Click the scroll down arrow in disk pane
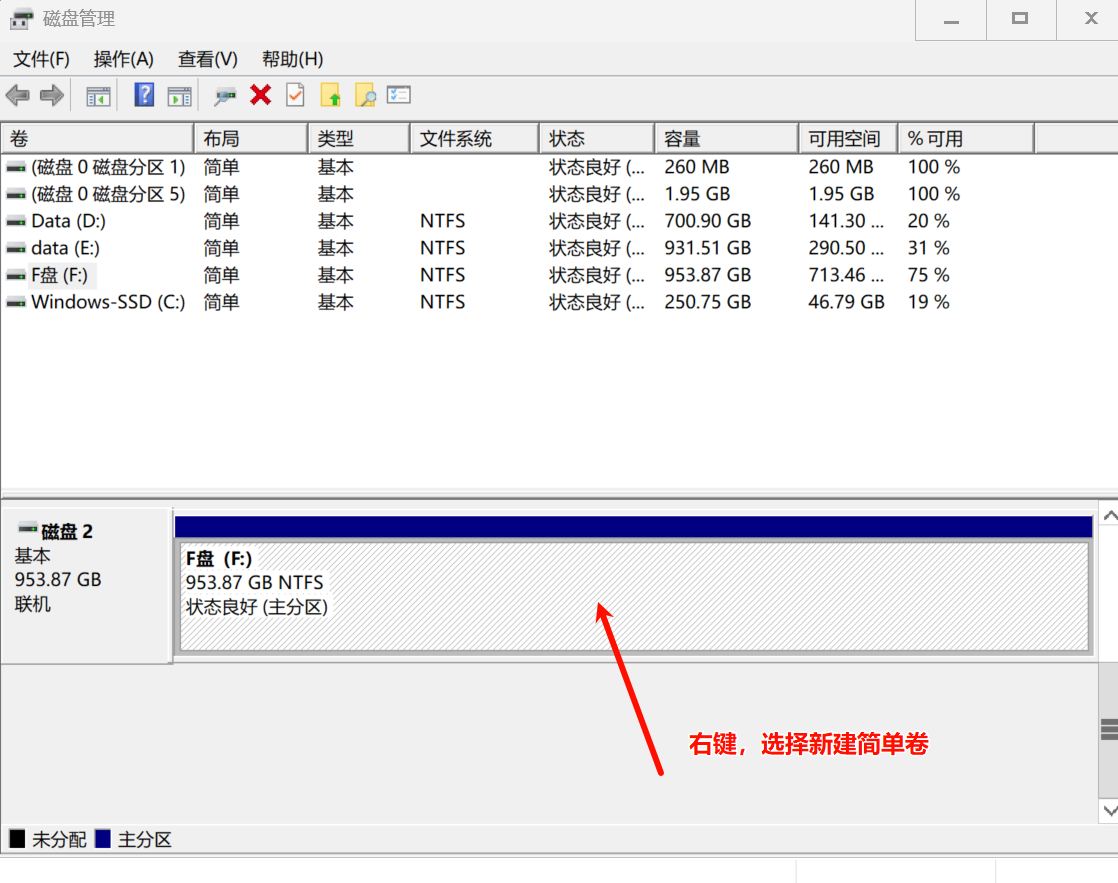This screenshot has height=883, width=1118. point(1108,810)
